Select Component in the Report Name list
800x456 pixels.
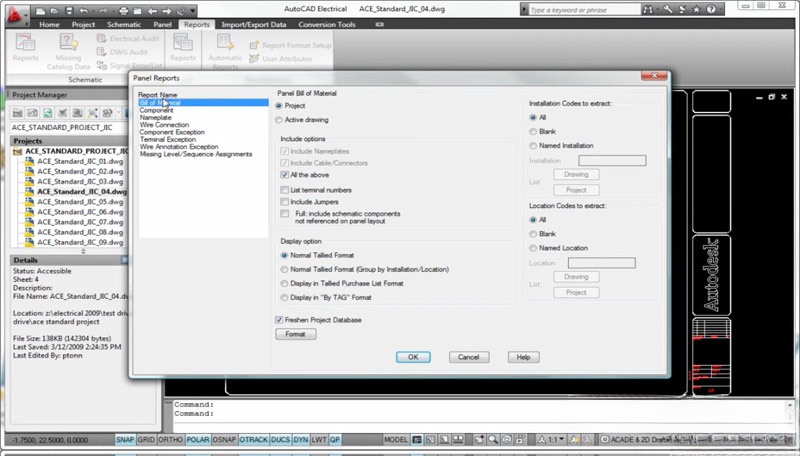[x=157, y=110]
